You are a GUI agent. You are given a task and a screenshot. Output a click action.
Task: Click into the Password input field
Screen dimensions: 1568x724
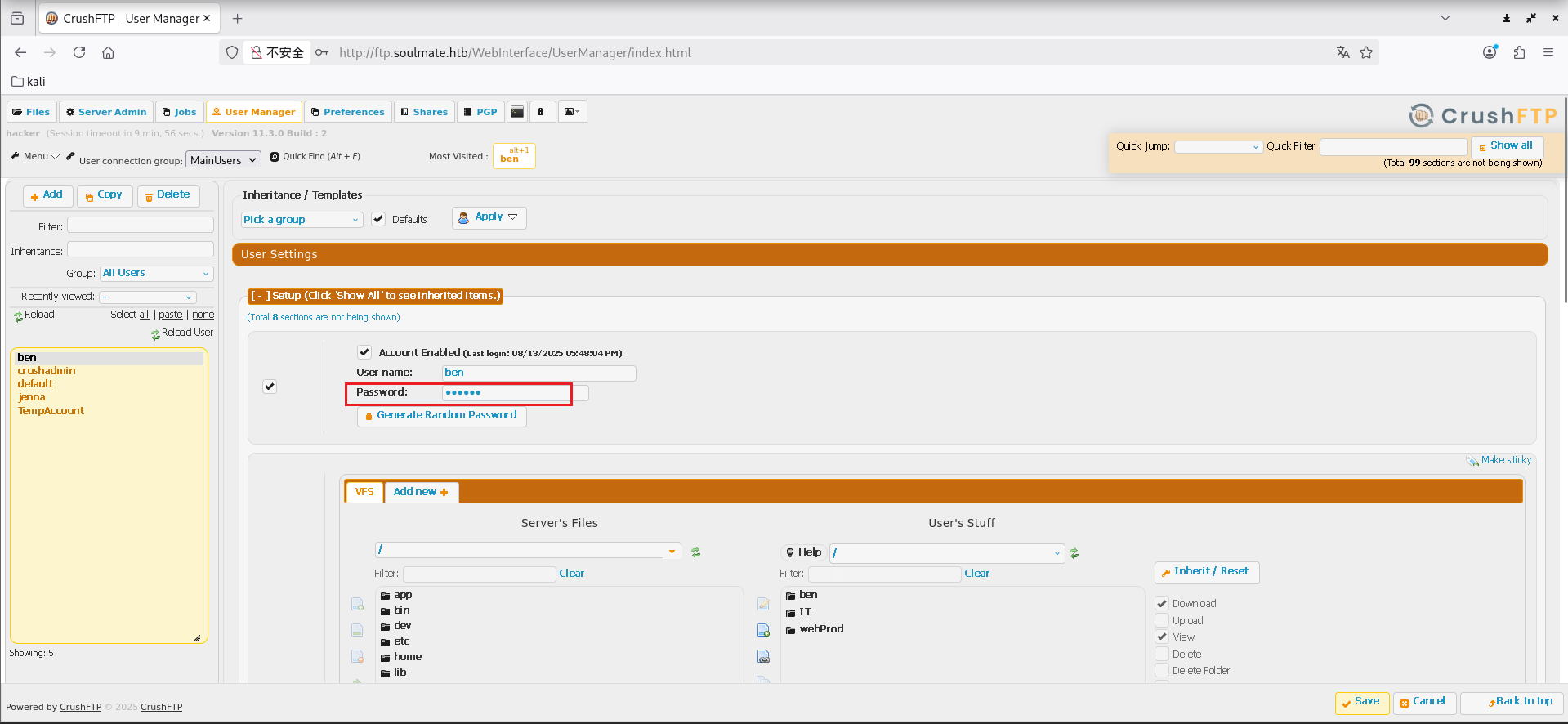point(507,393)
